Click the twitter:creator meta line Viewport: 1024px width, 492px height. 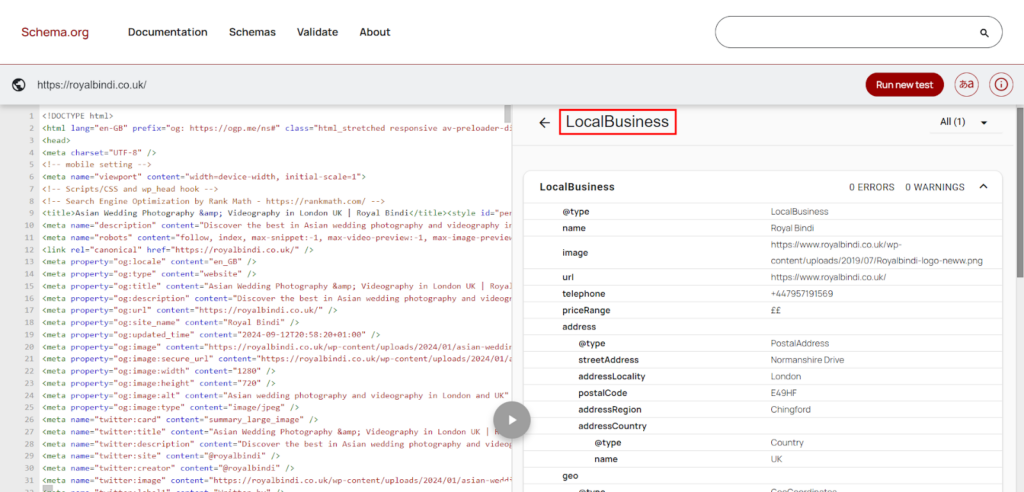(168, 468)
